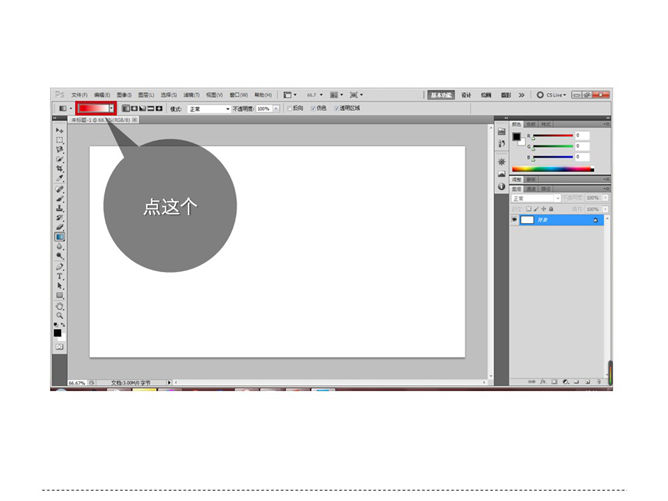Select the Rectangular Marquee tool
The width and height of the screenshot is (668, 501).
[59, 140]
